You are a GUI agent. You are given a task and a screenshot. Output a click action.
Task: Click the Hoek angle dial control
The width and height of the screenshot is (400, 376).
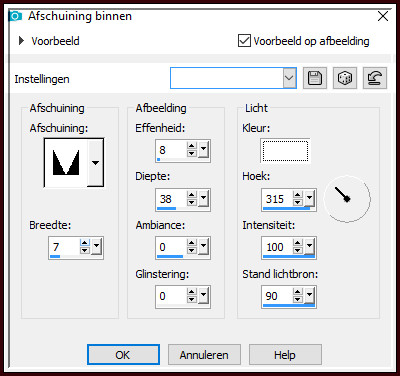tap(347, 199)
